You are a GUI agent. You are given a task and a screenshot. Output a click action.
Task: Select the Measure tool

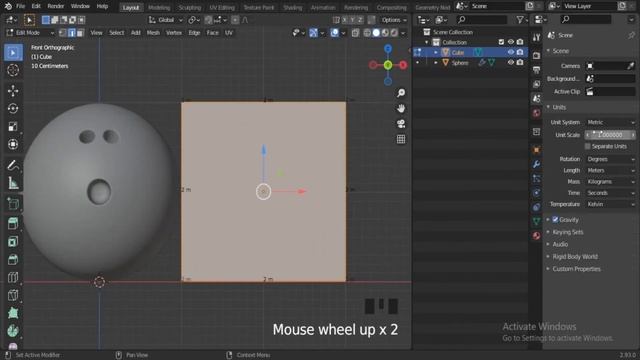tap(13, 183)
